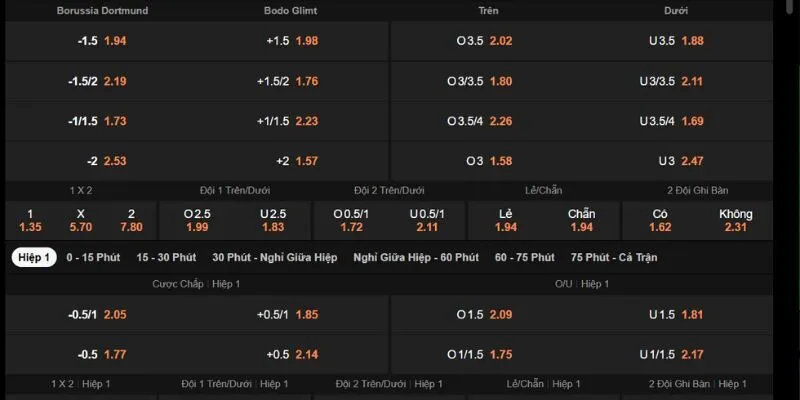Choose Không at odds 2.31
Screen dimensions: 800x400
click(x=735, y=220)
